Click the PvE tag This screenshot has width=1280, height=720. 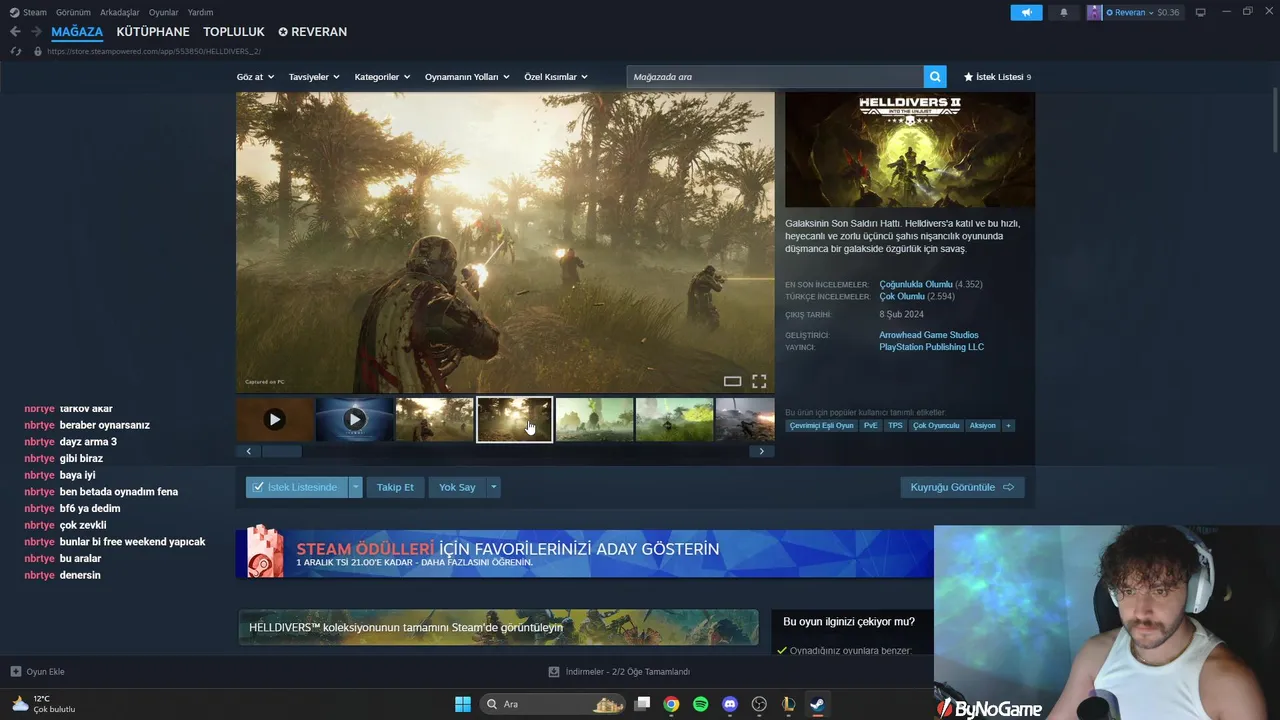click(x=871, y=425)
